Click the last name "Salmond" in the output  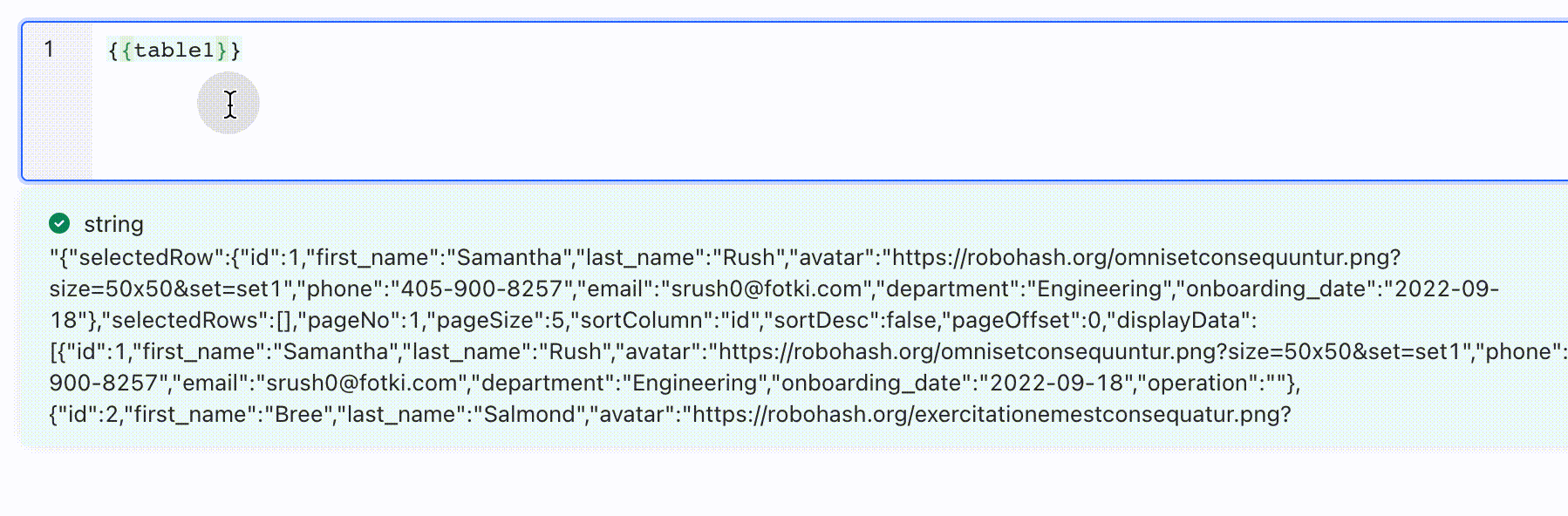pyautogui.click(x=528, y=415)
